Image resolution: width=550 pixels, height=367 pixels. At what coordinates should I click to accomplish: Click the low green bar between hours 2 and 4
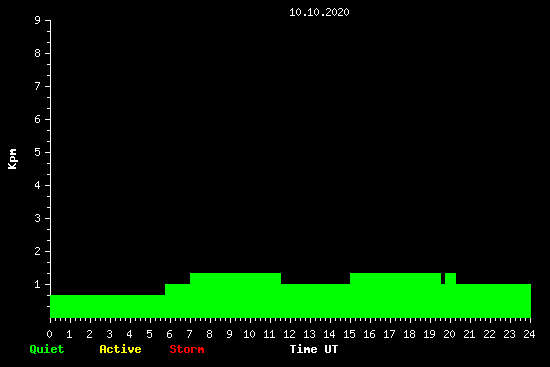tap(107, 306)
